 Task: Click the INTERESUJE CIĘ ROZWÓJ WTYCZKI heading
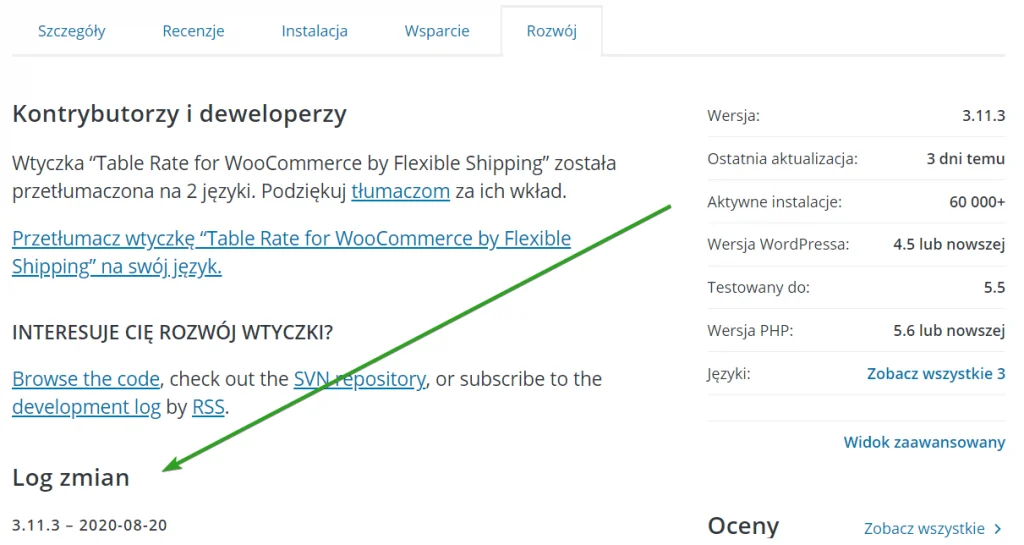pyautogui.click(x=172, y=333)
